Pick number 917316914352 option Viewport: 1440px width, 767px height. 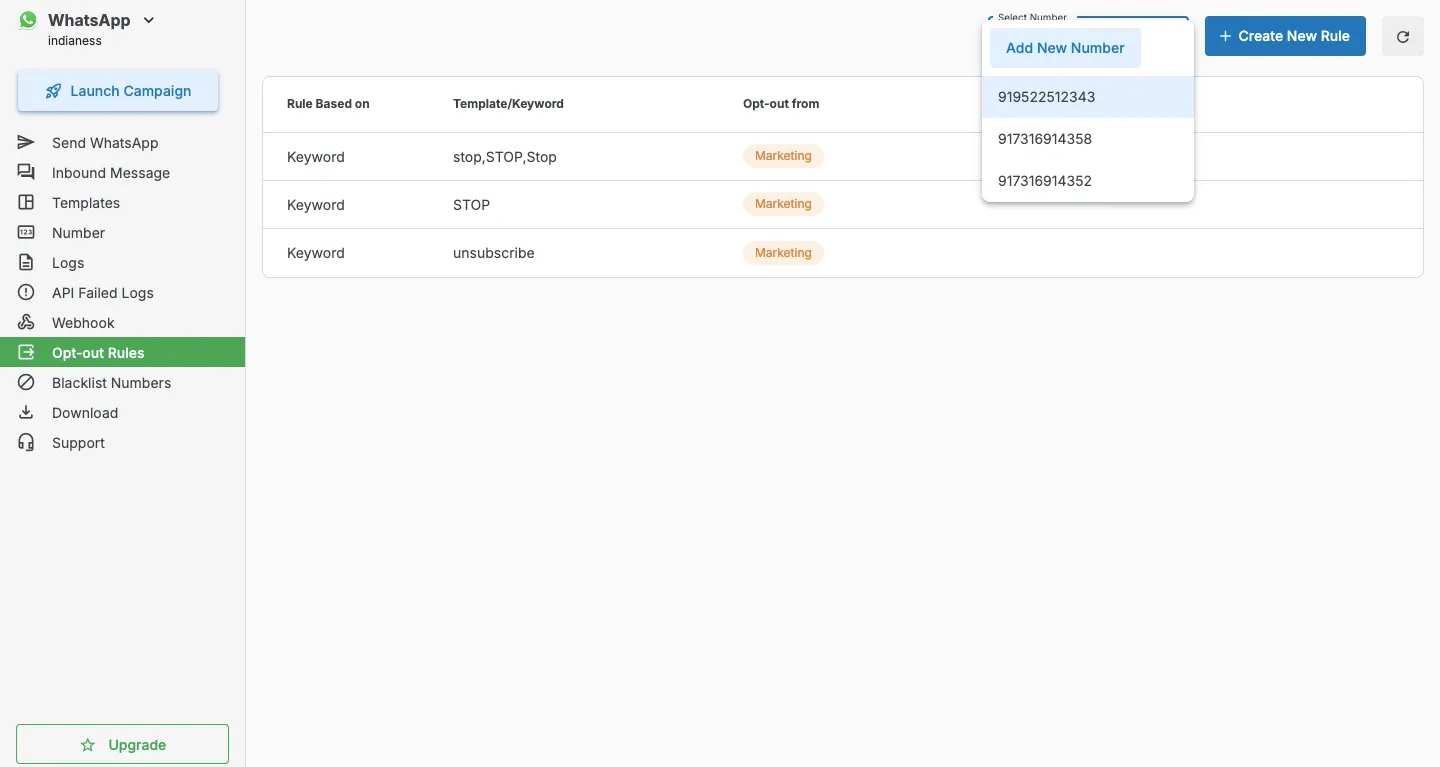1088,181
